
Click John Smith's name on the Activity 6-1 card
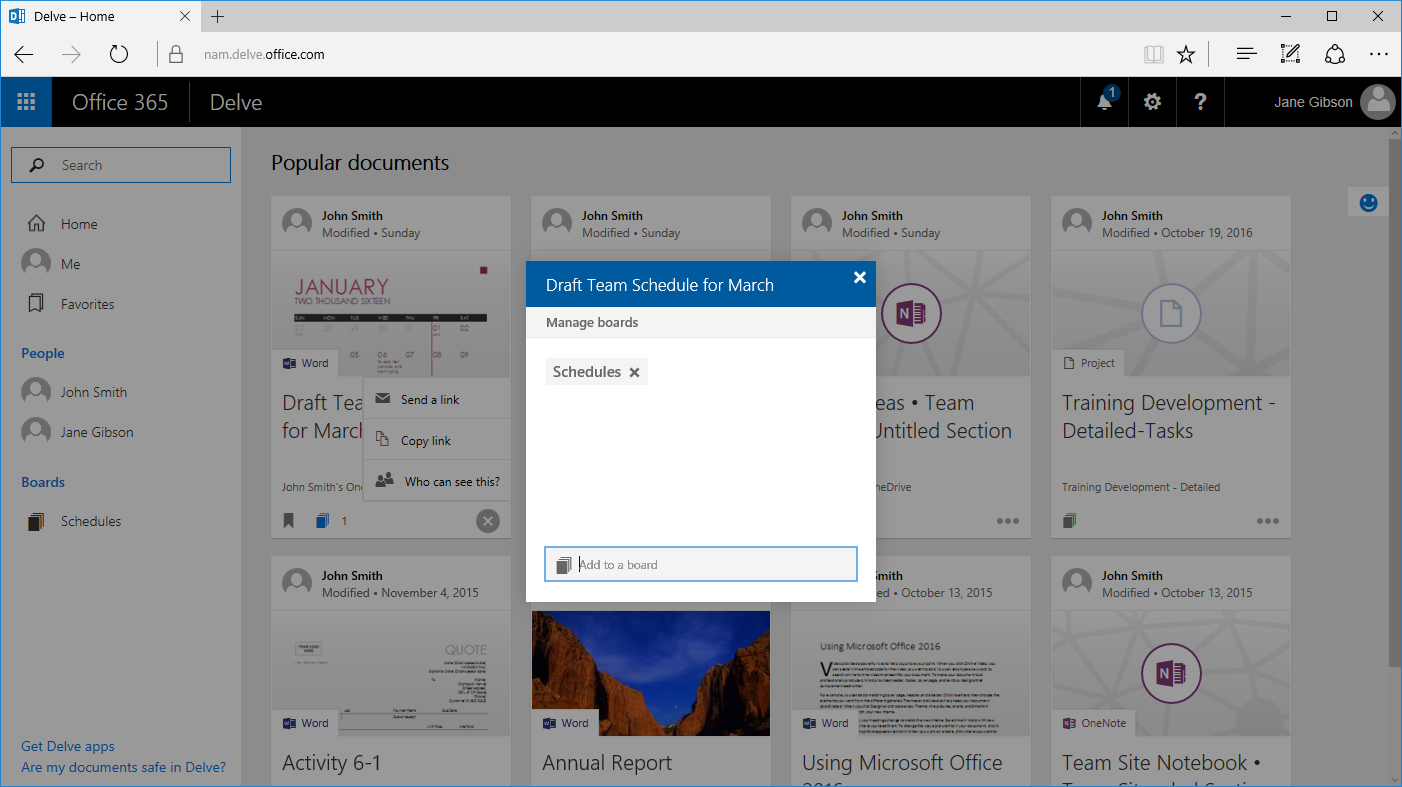352,575
